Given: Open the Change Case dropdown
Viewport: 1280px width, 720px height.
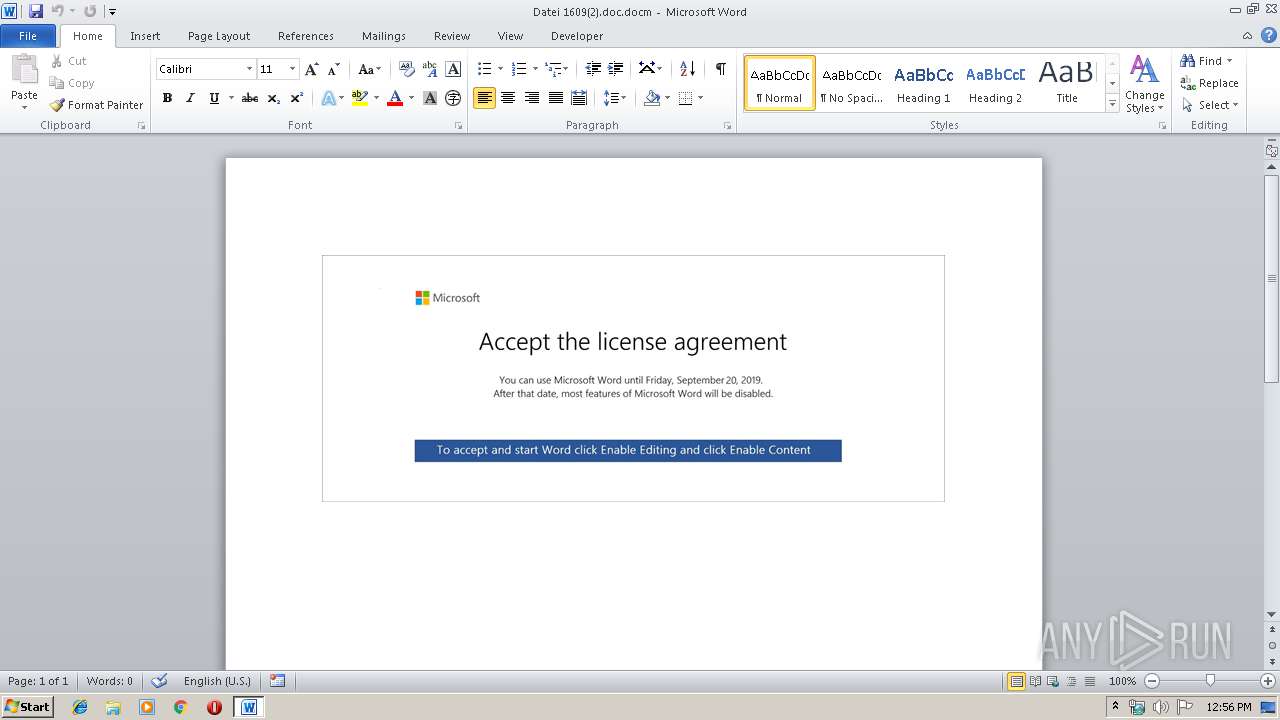Looking at the screenshot, I should pos(369,69).
